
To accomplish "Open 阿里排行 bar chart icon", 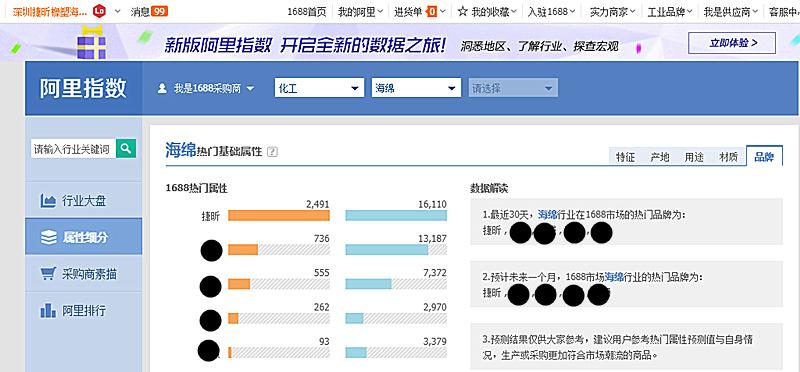I will [x=48, y=310].
